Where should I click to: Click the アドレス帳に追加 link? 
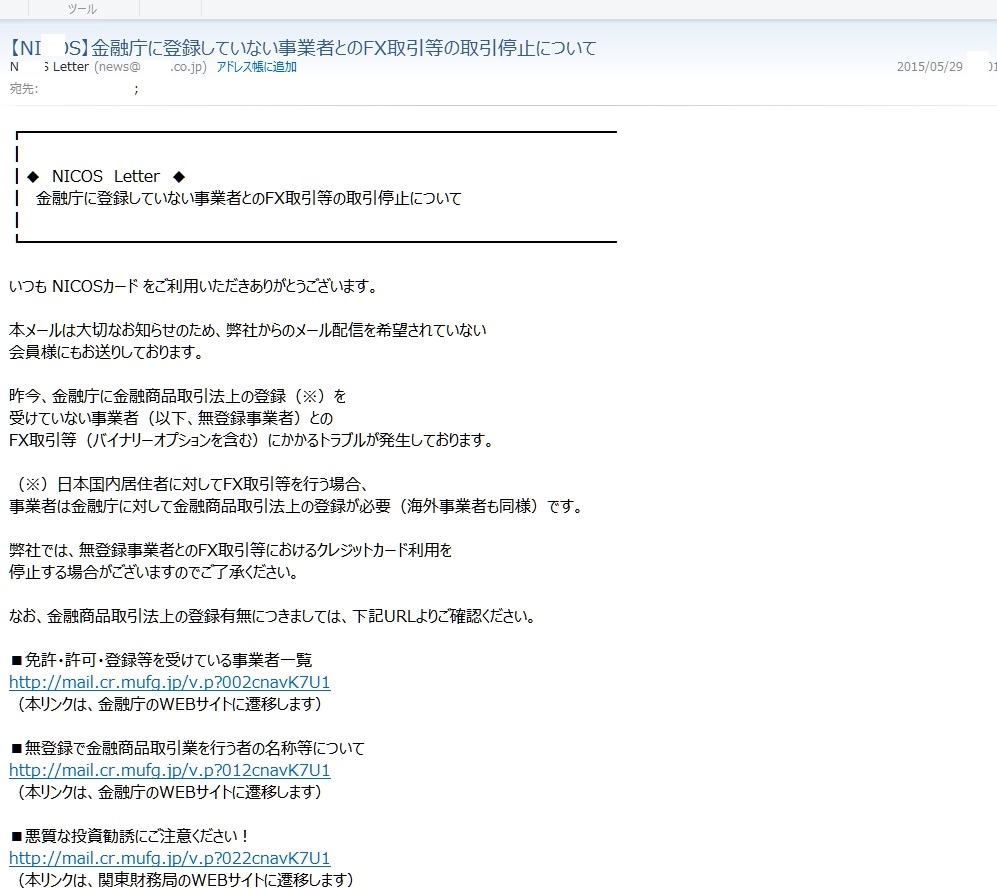click(256, 67)
